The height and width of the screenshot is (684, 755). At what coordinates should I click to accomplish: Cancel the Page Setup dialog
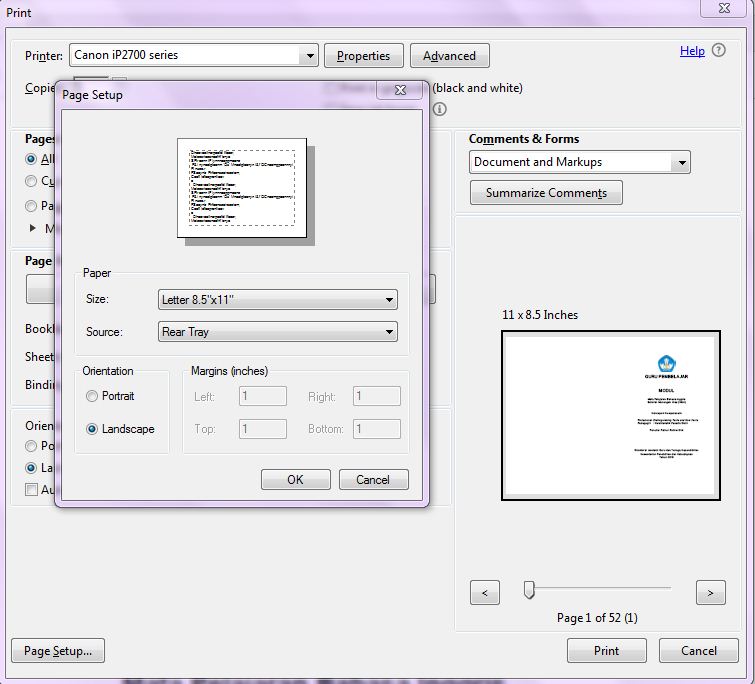click(x=373, y=479)
